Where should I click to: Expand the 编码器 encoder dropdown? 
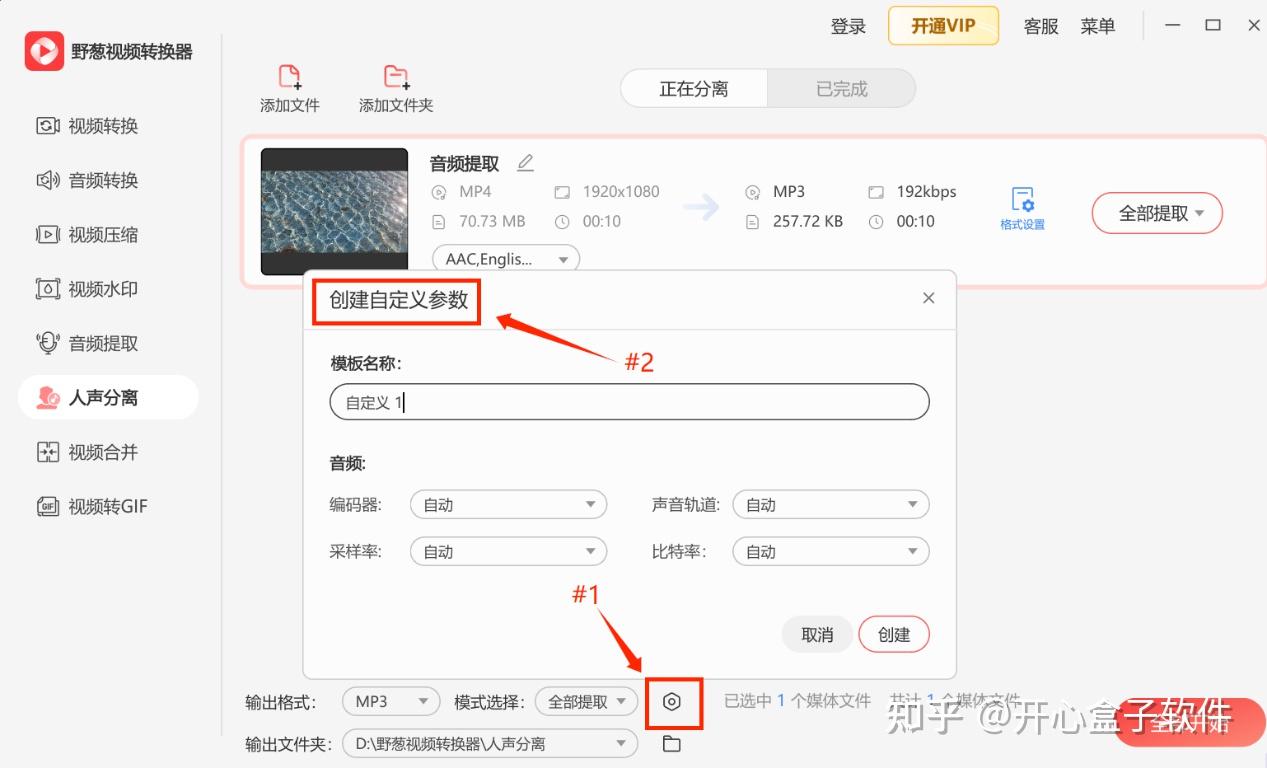[x=508, y=505]
